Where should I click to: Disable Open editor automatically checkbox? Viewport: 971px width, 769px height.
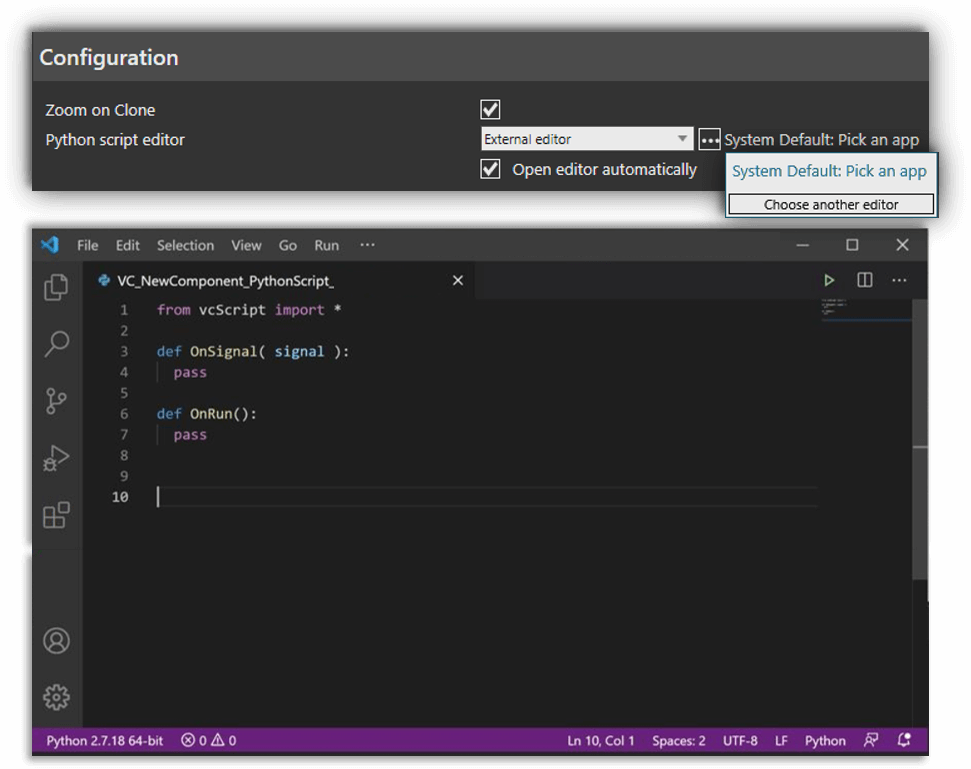click(490, 169)
